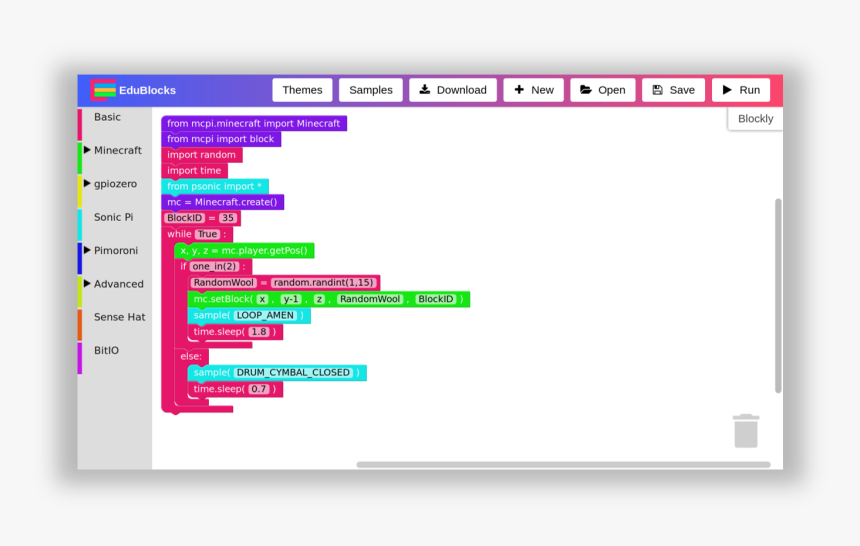Screen dimensions: 860x546
Task: Click the z field in setBlock
Action: pyautogui.click(x=319, y=299)
